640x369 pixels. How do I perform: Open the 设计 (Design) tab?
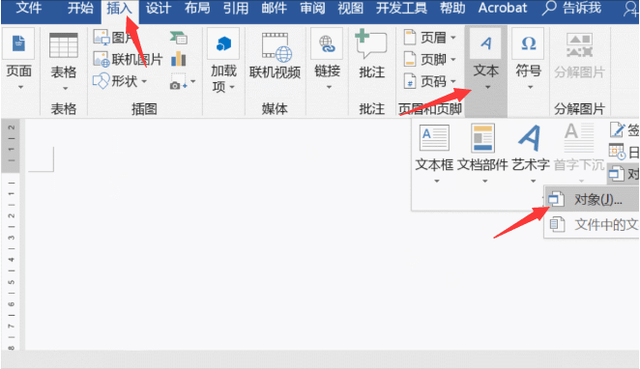pyautogui.click(x=158, y=8)
